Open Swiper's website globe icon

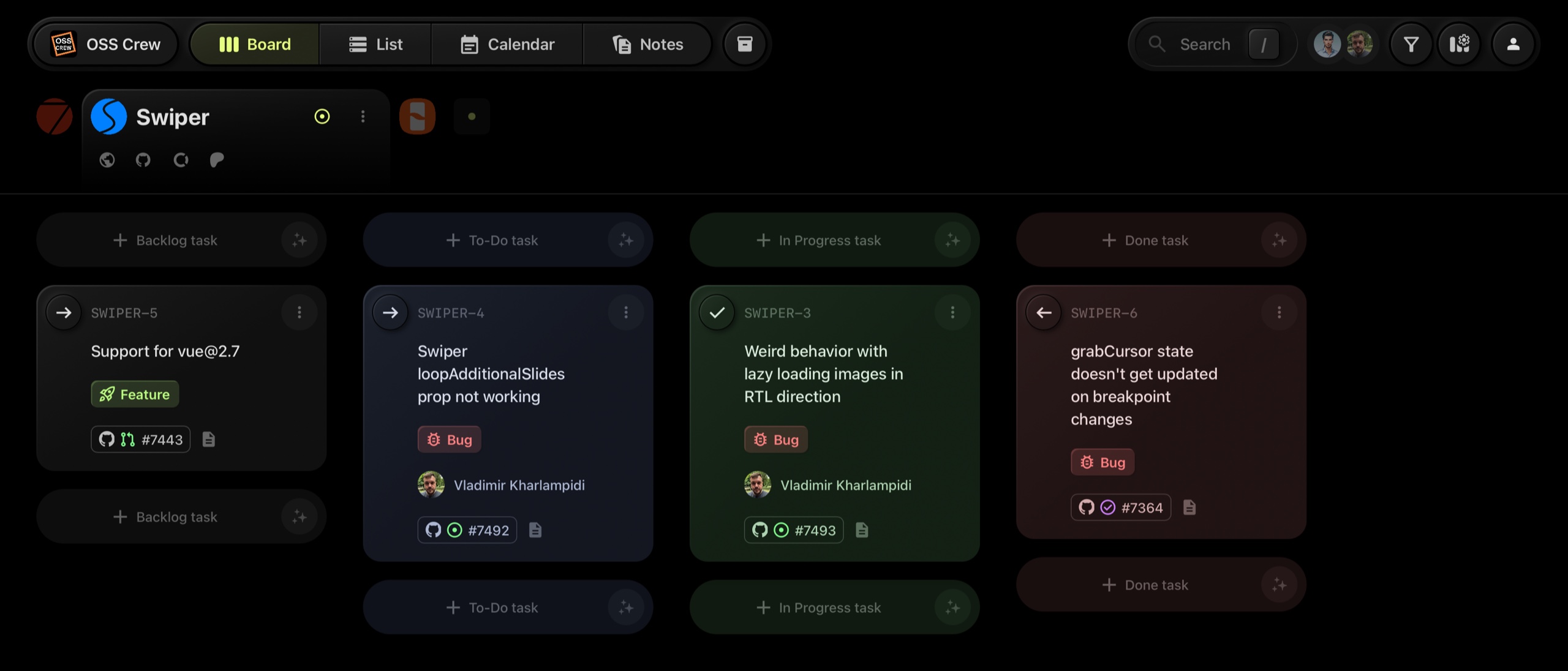107,160
